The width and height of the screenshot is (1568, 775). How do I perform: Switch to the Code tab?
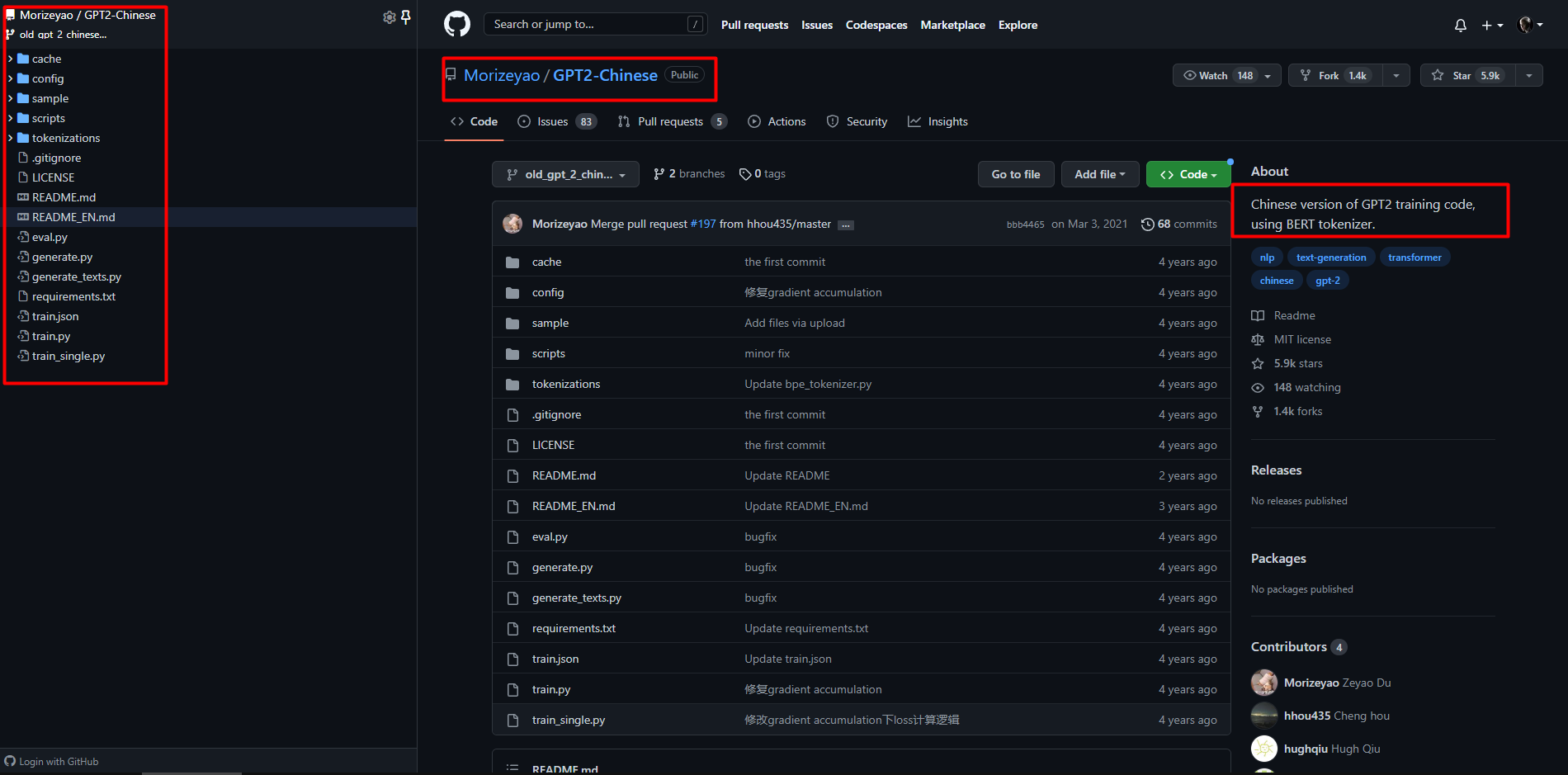[x=475, y=121]
